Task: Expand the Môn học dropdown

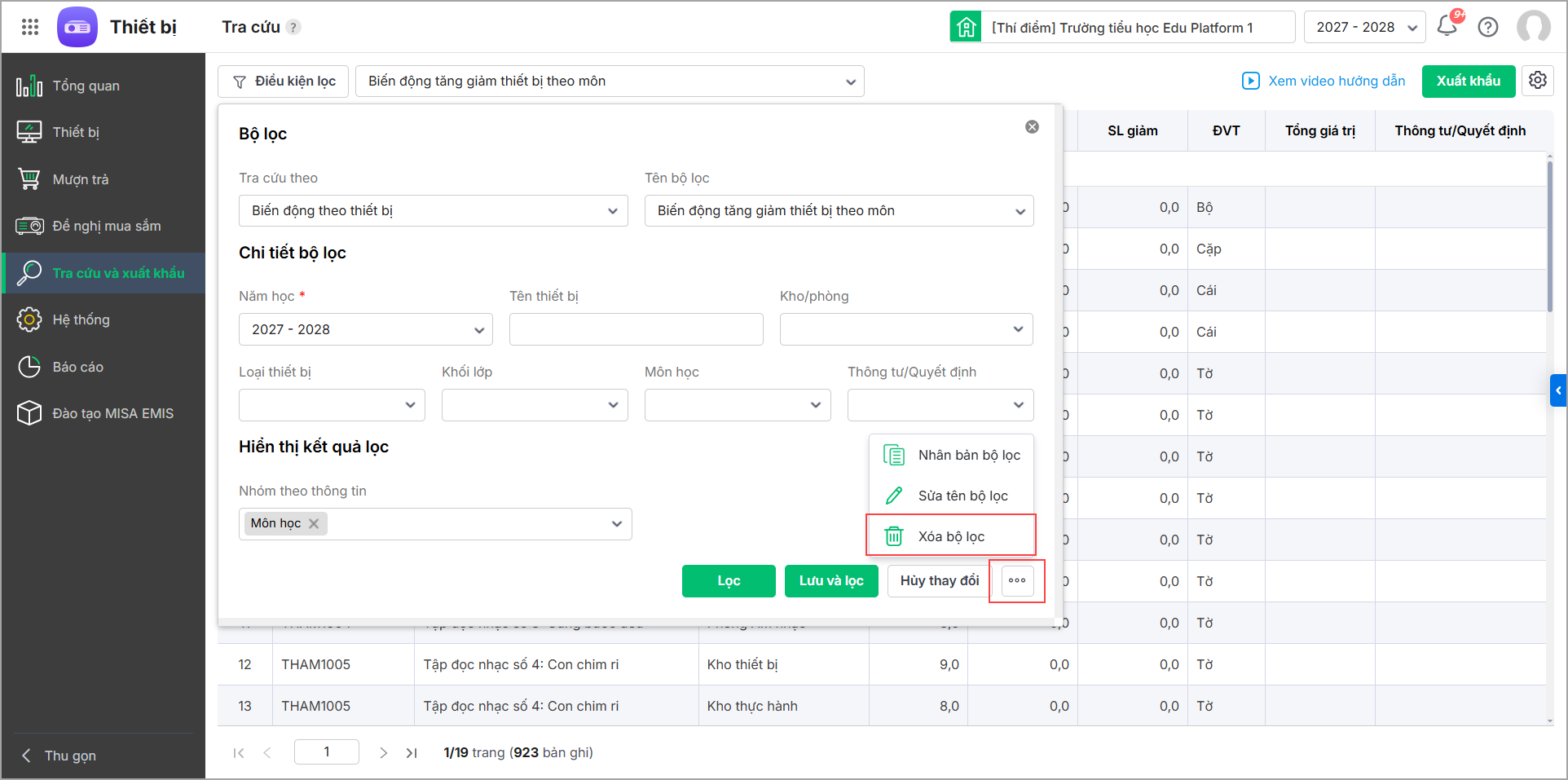Action: [x=737, y=405]
